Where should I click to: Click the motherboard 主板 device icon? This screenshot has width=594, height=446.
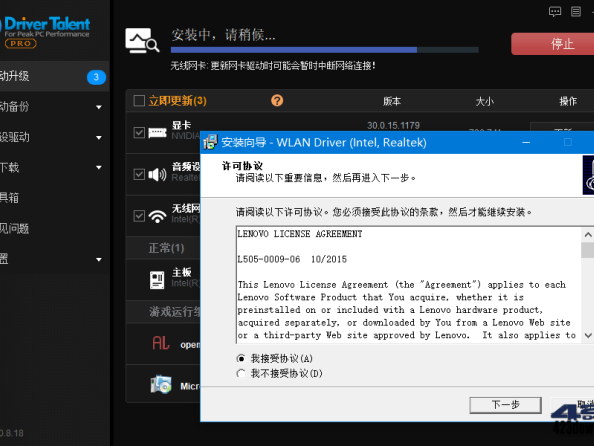tap(157, 280)
